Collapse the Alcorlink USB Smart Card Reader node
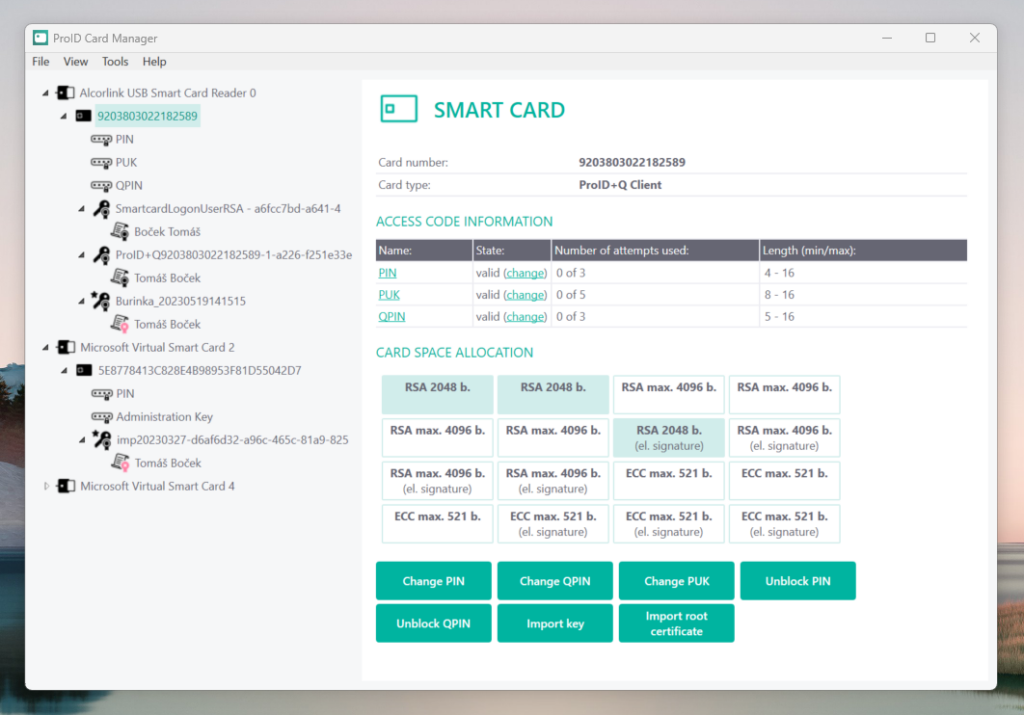Image resolution: width=1024 pixels, height=715 pixels. (46, 93)
